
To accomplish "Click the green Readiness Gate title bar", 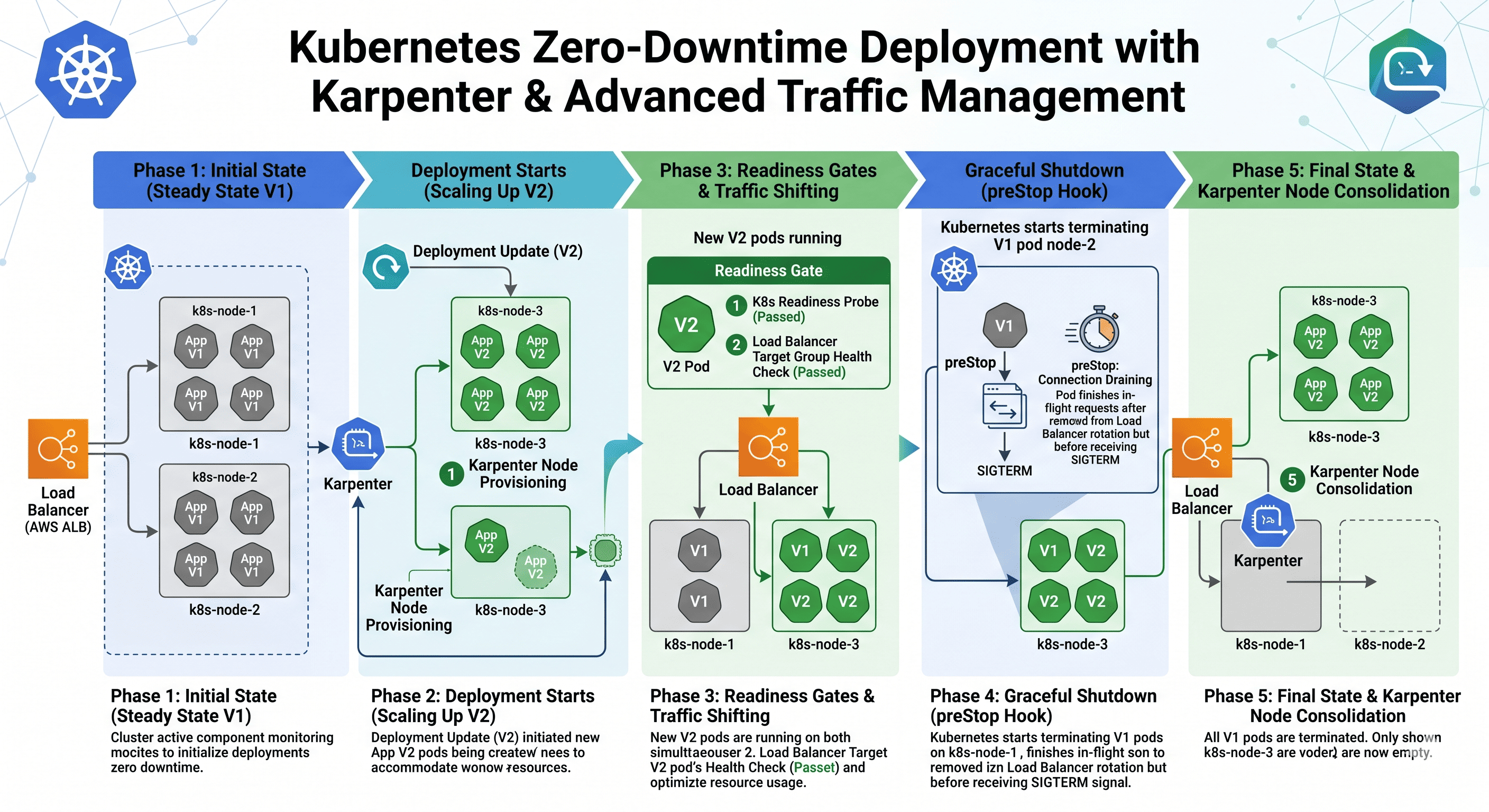I will pos(768,271).
